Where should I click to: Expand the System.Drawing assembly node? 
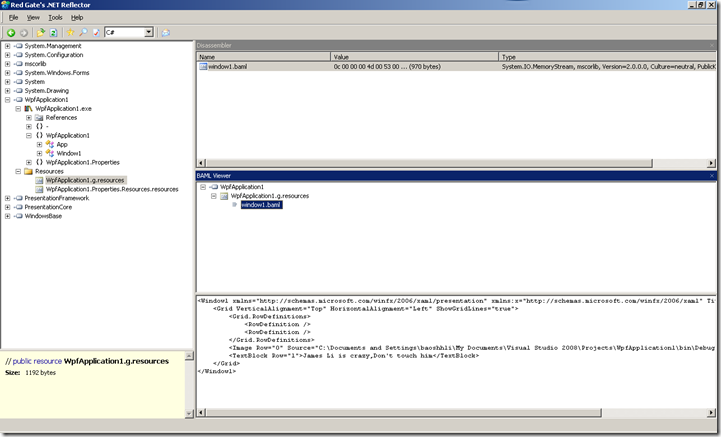pos(7,91)
